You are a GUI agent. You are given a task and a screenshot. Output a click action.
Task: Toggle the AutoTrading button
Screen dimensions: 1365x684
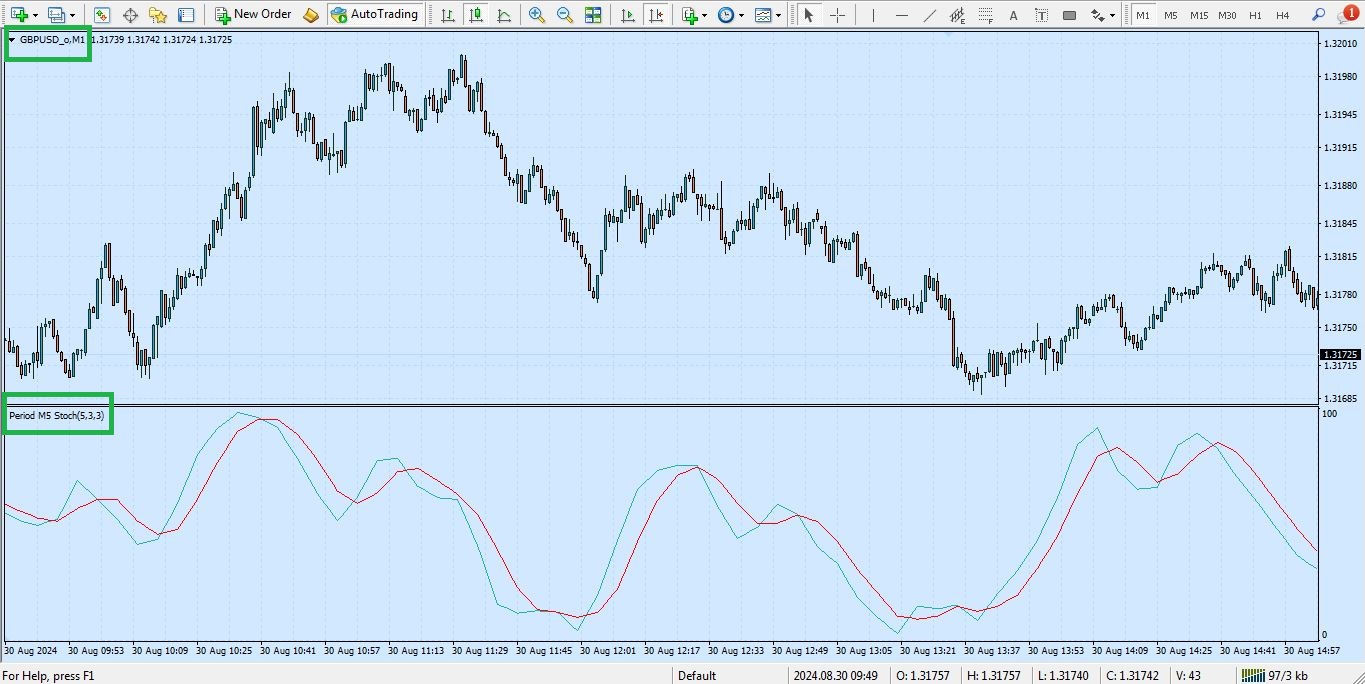tap(374, 15)
